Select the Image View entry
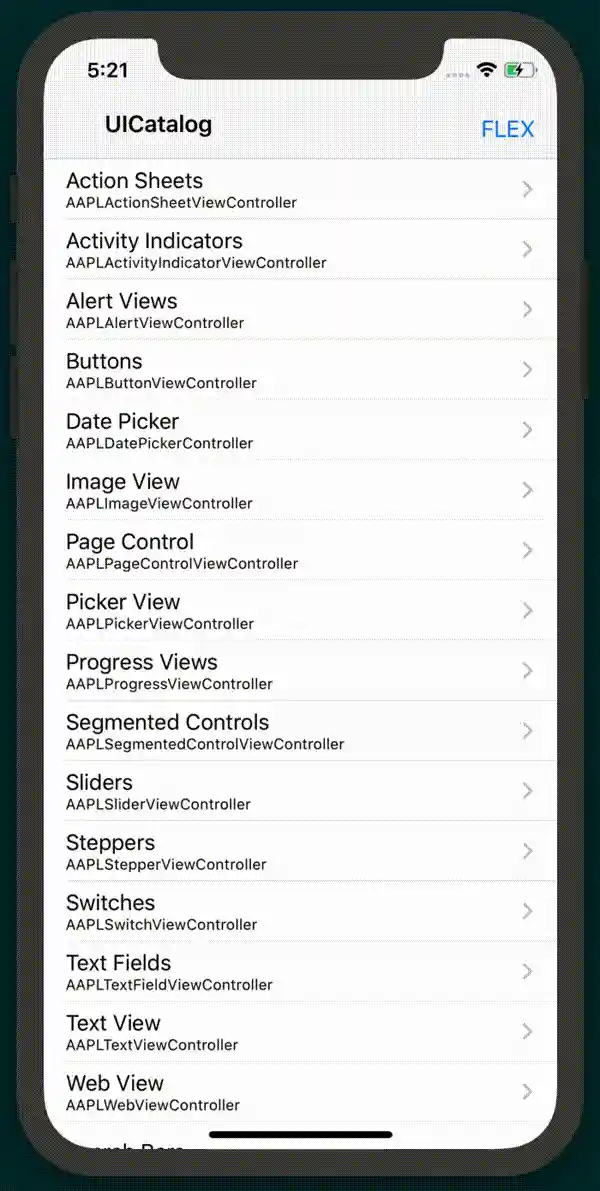Screen dimensions: 600x1191 [x=300, y=490]
